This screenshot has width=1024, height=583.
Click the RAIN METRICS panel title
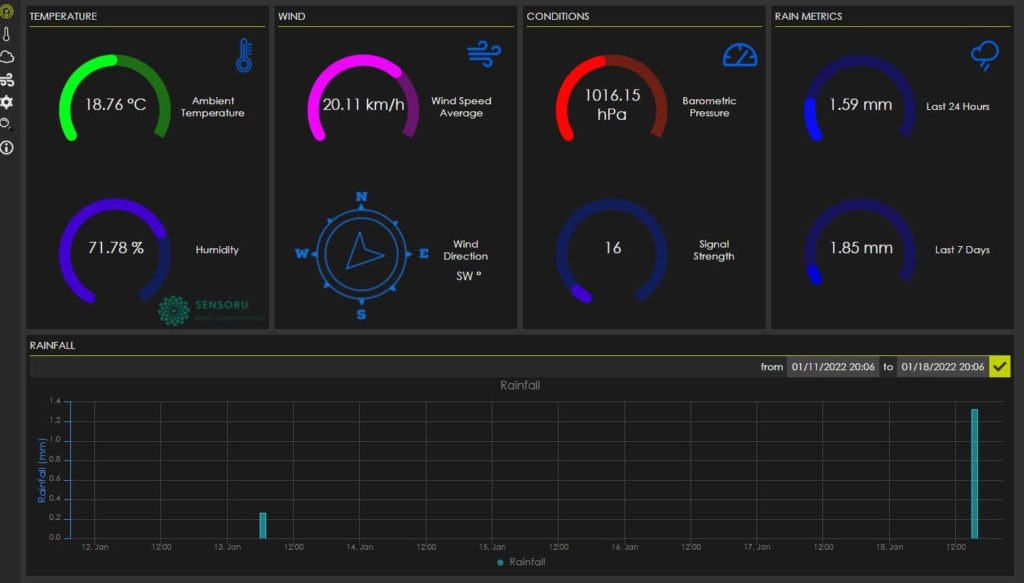tap(808, 16)
